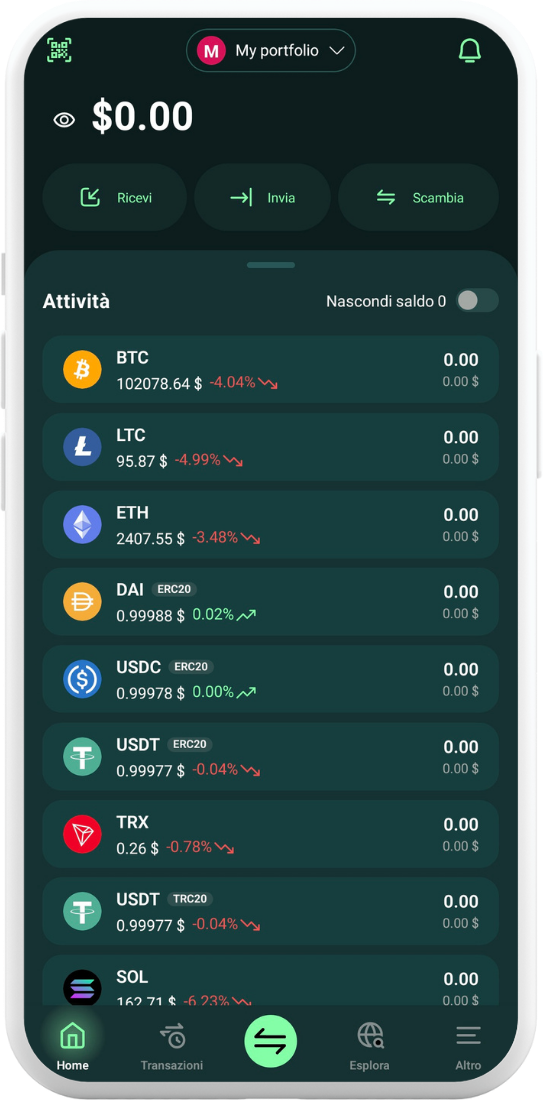This screenshot has width=543, height=1100.
Task: Tap the Ethereum diamond icon
Action: [83, 525]
